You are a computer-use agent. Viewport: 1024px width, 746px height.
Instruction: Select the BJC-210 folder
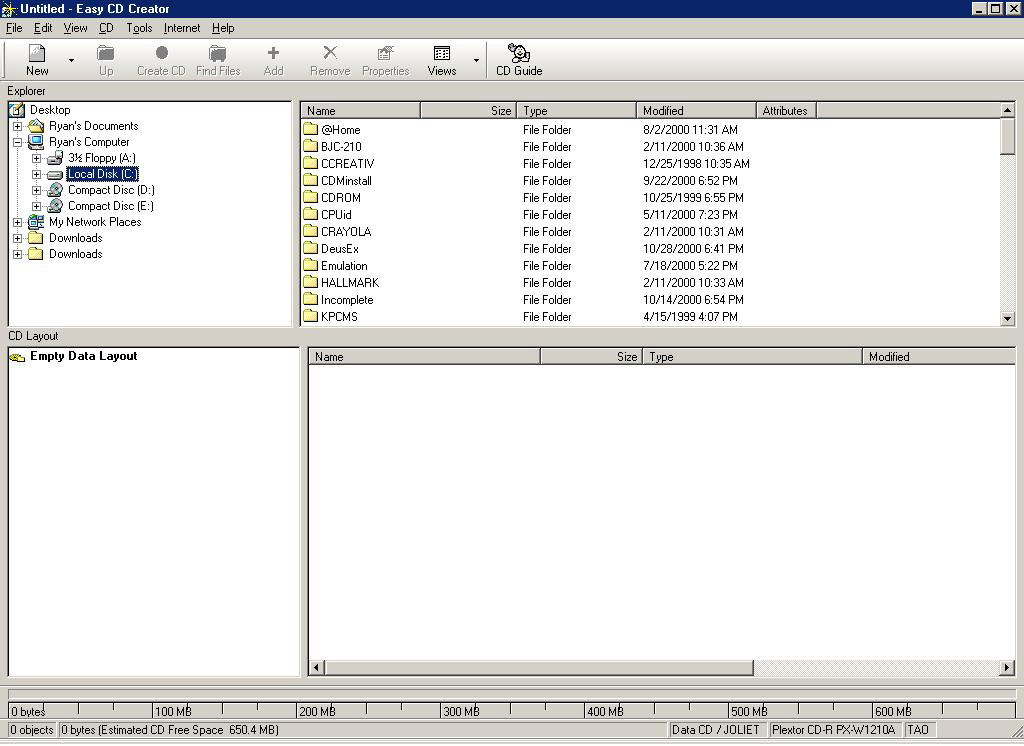341,147
